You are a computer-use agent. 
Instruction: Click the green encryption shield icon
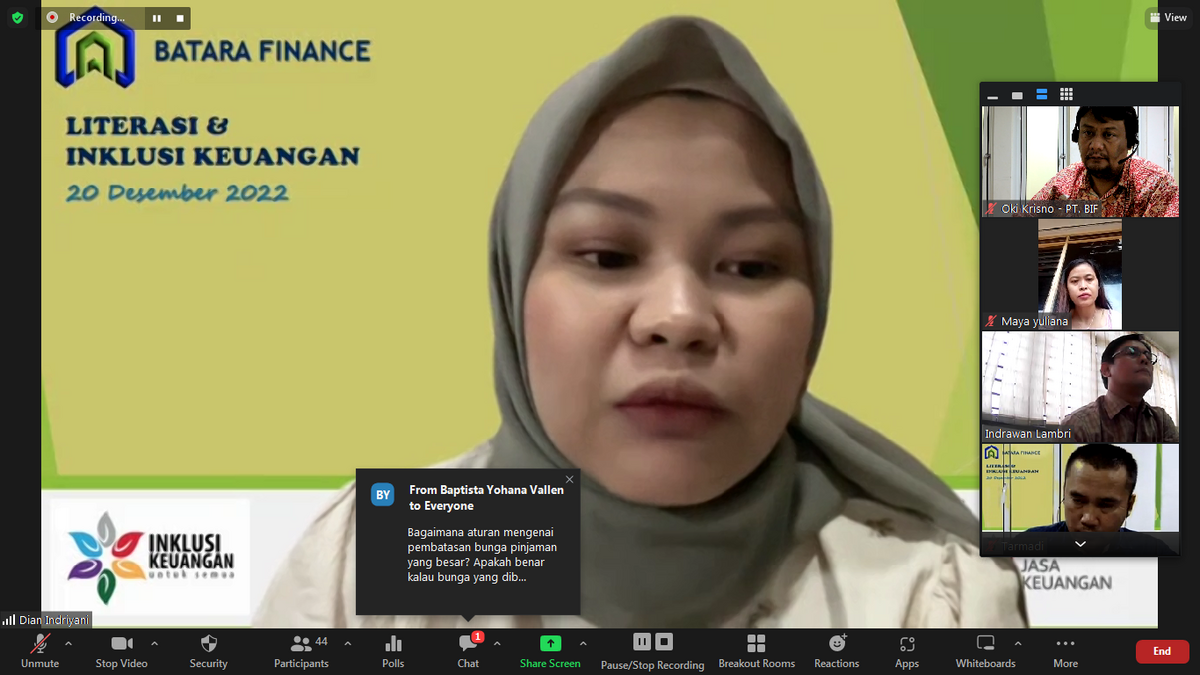(17, 18)
